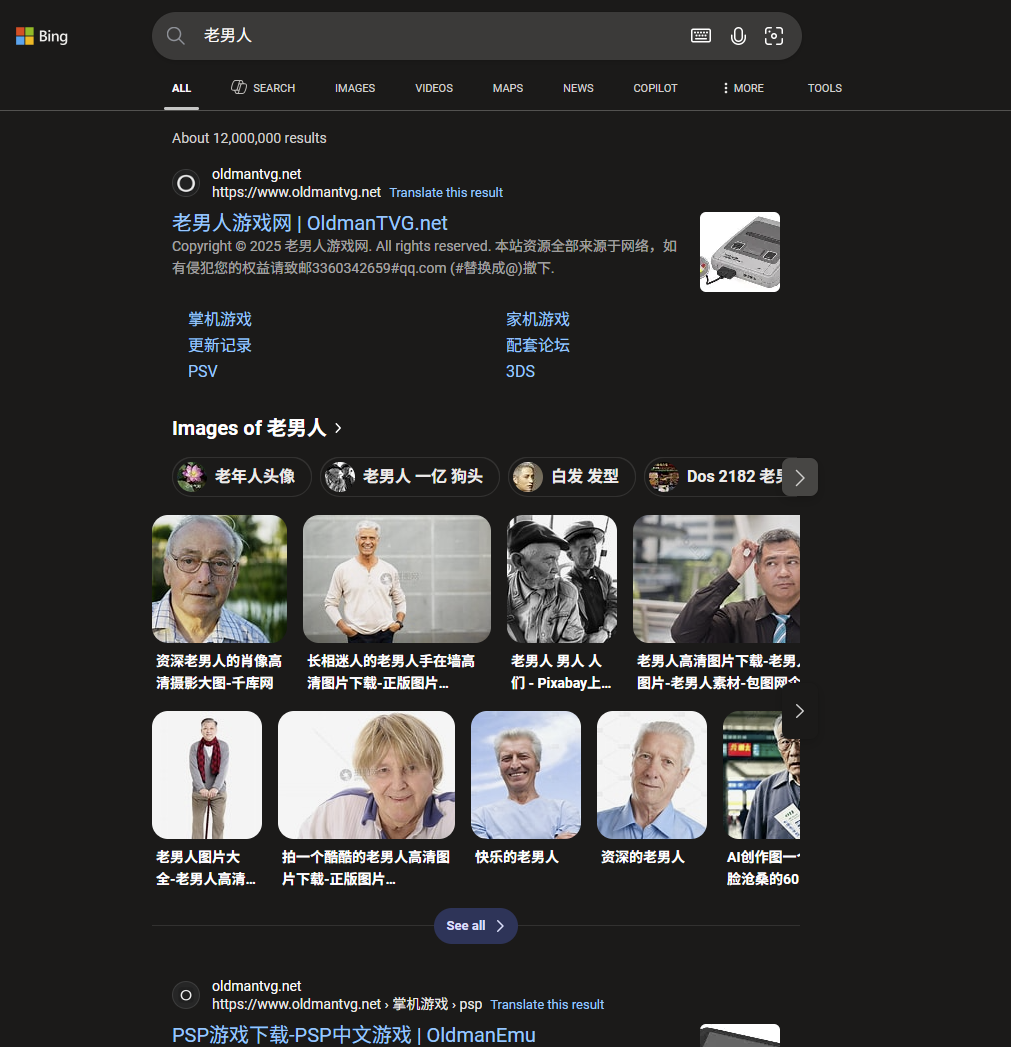This screenshot has height=1047, width=1011.
Task: Open the on-screen keyboard icon
Action: [700, 36]
